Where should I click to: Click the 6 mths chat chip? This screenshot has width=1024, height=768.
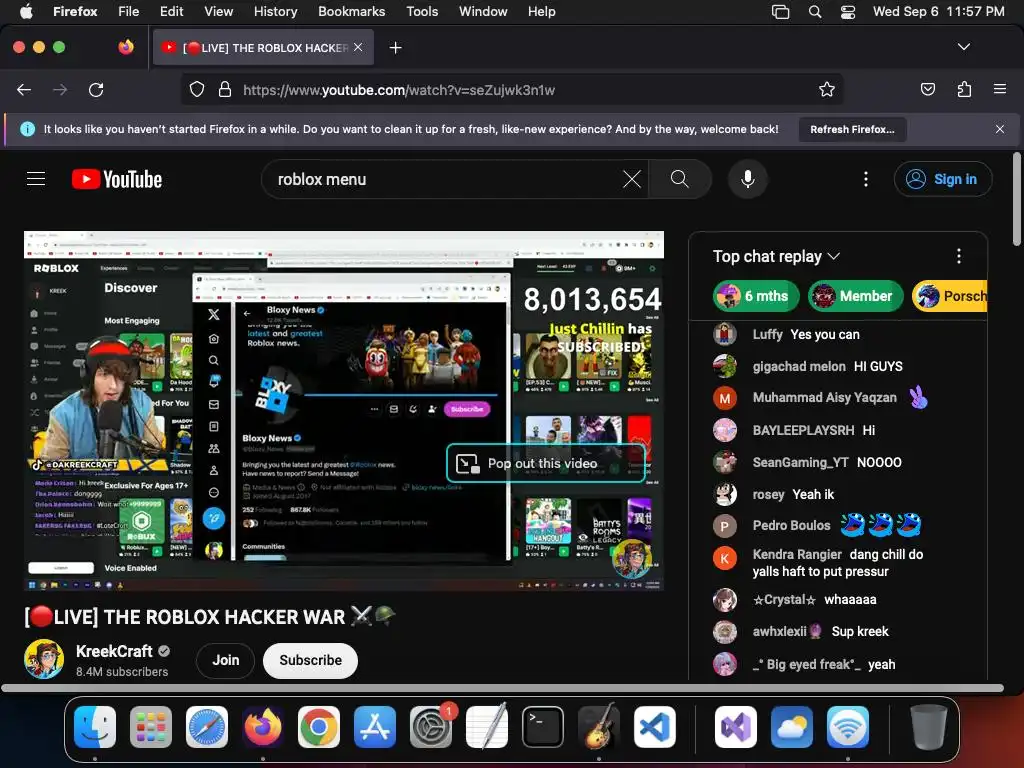756,296
